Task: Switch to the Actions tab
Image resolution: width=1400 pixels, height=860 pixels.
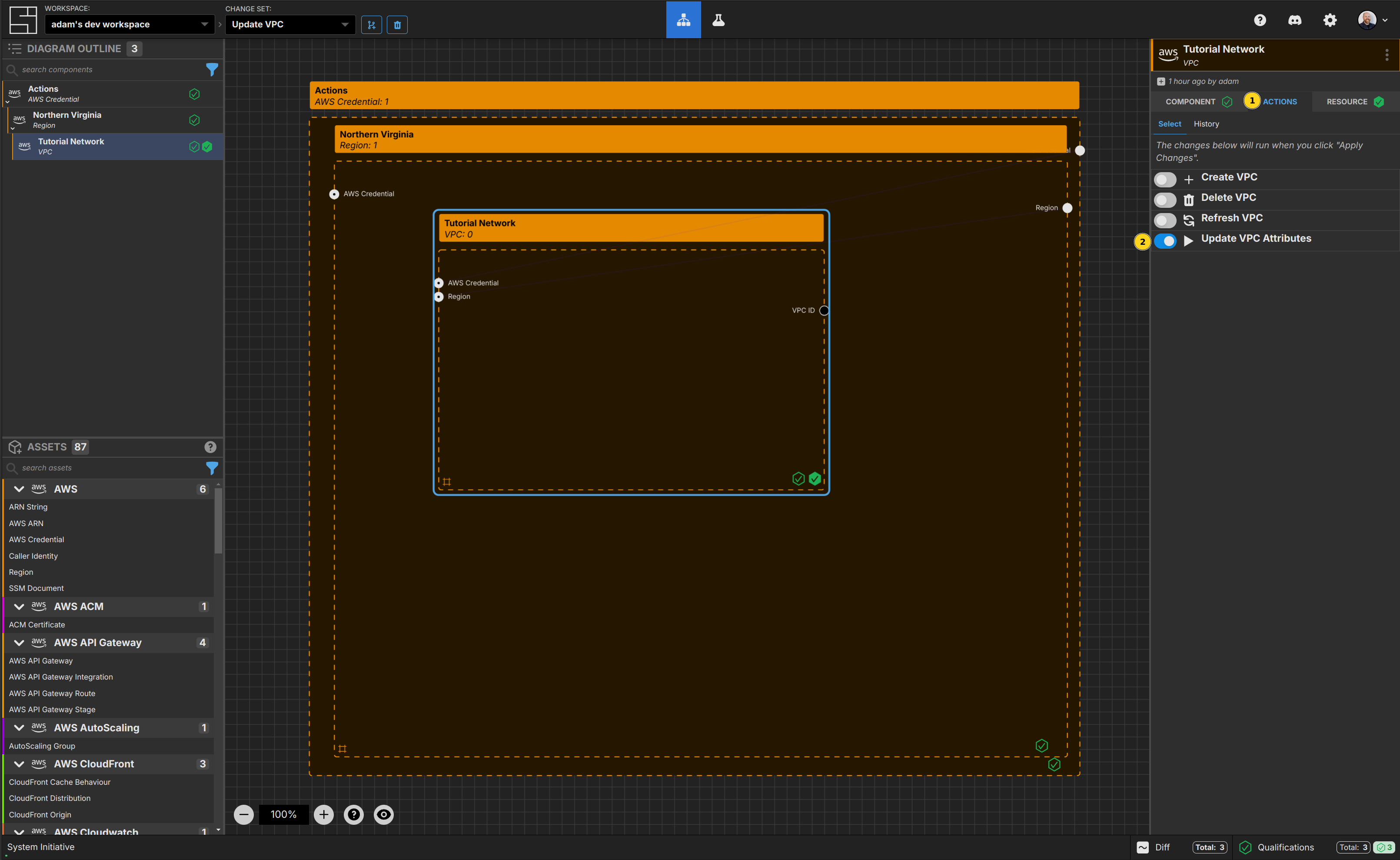Action: [1280, 102]
